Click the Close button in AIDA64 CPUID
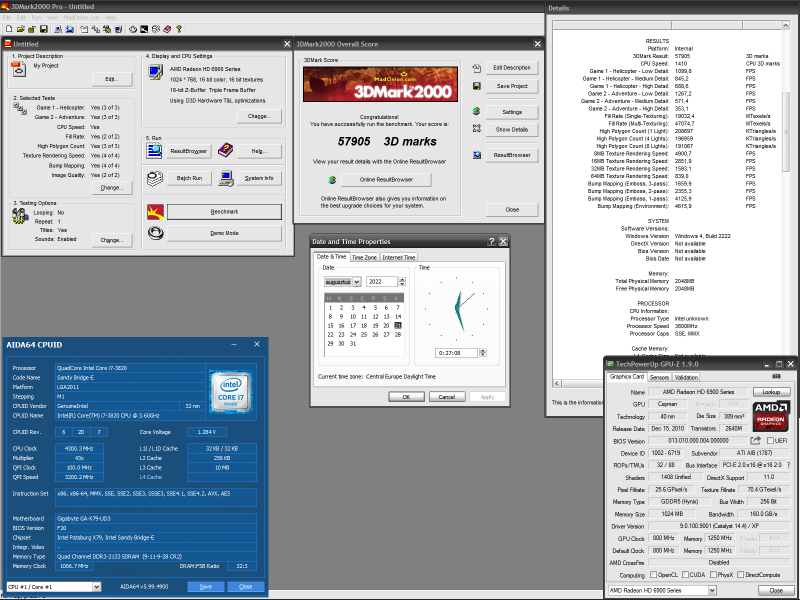This screenshot has width=800, height=600. (x=245, y=587)
